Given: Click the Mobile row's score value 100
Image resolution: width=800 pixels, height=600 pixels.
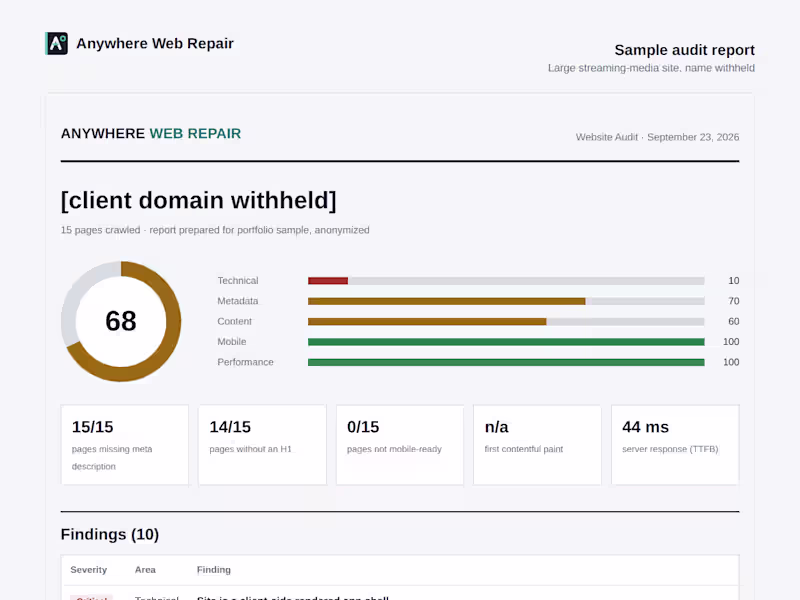Looking at the screenshot, I should point(731,342).
